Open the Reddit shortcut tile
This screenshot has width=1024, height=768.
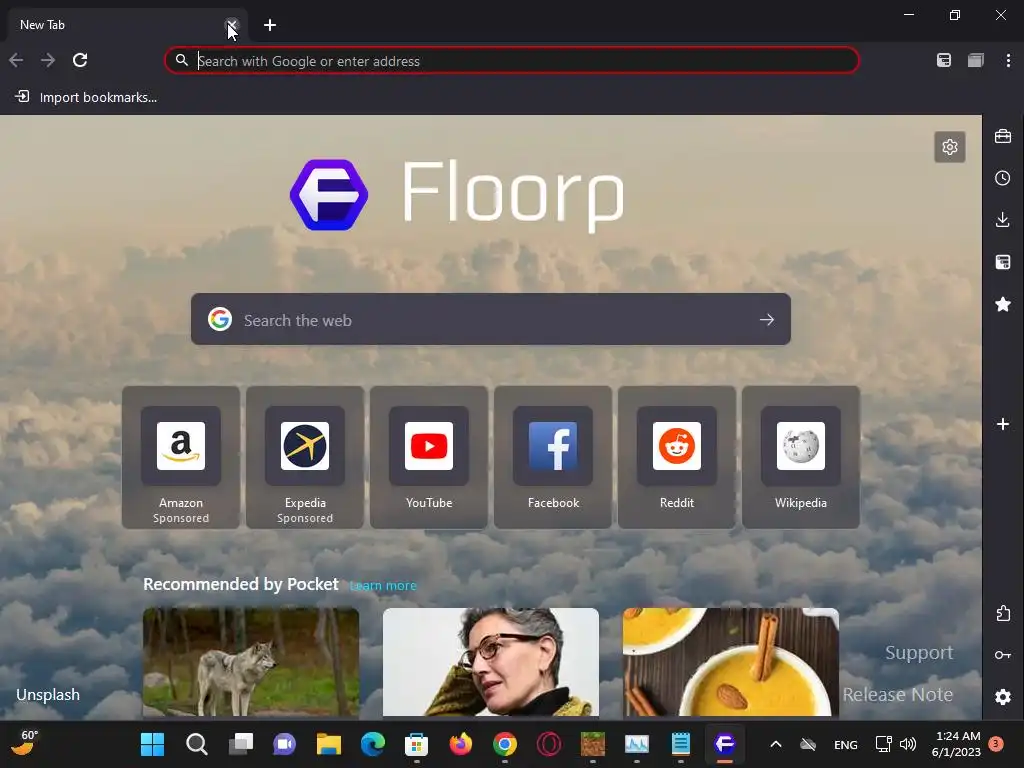click(x=677, y=457)
